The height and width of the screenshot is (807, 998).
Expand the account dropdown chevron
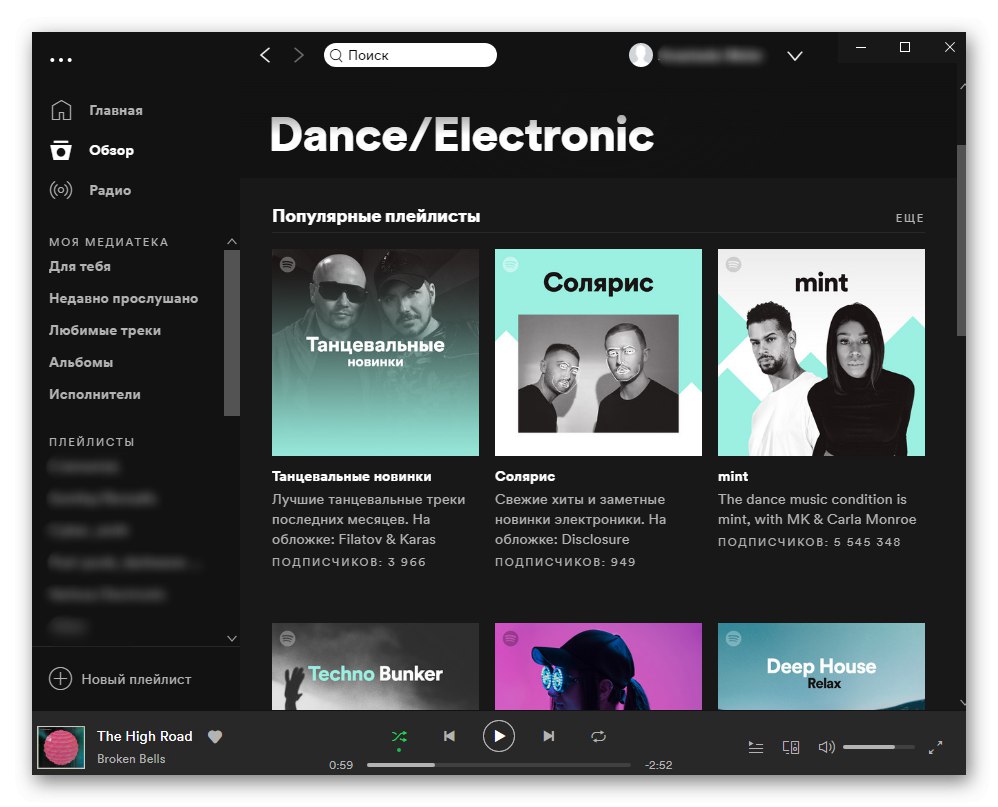point(794,56)
